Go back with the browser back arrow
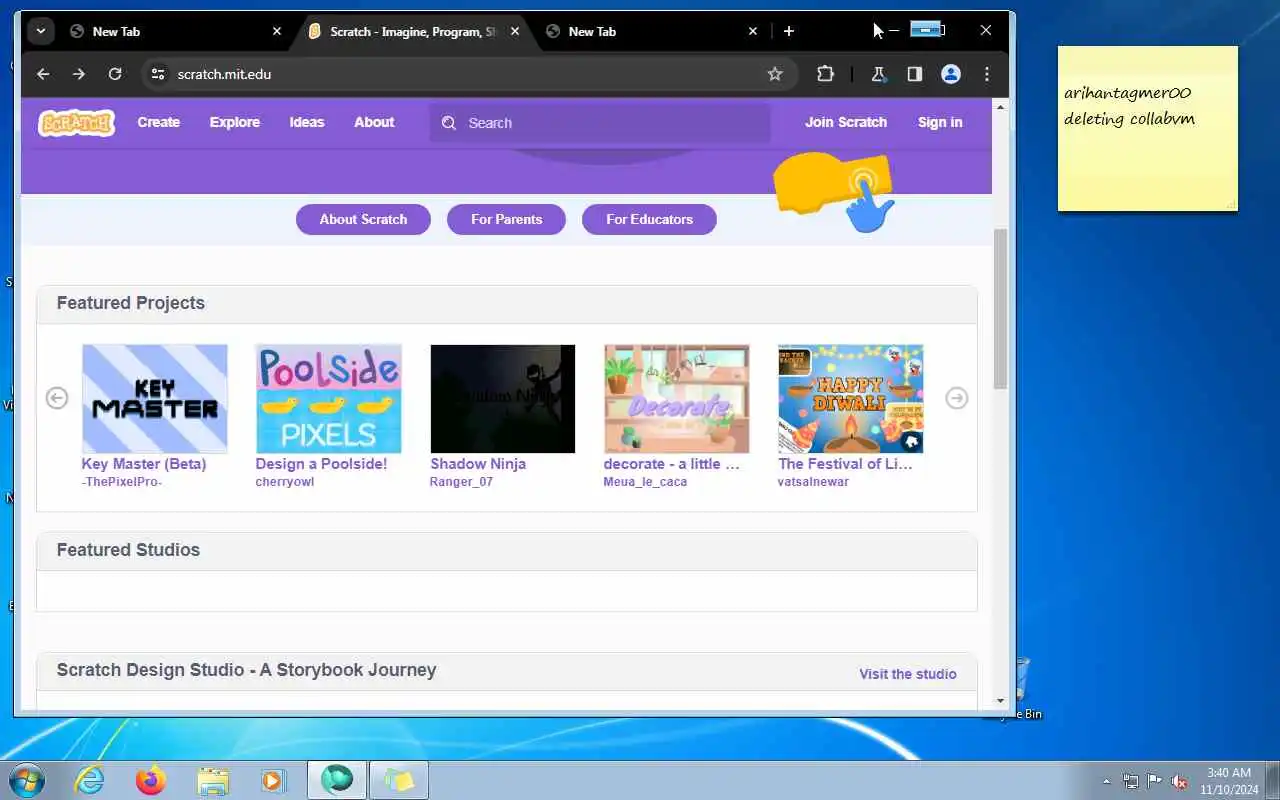Screen dimensions: 1280x800 tap(43, 74)
